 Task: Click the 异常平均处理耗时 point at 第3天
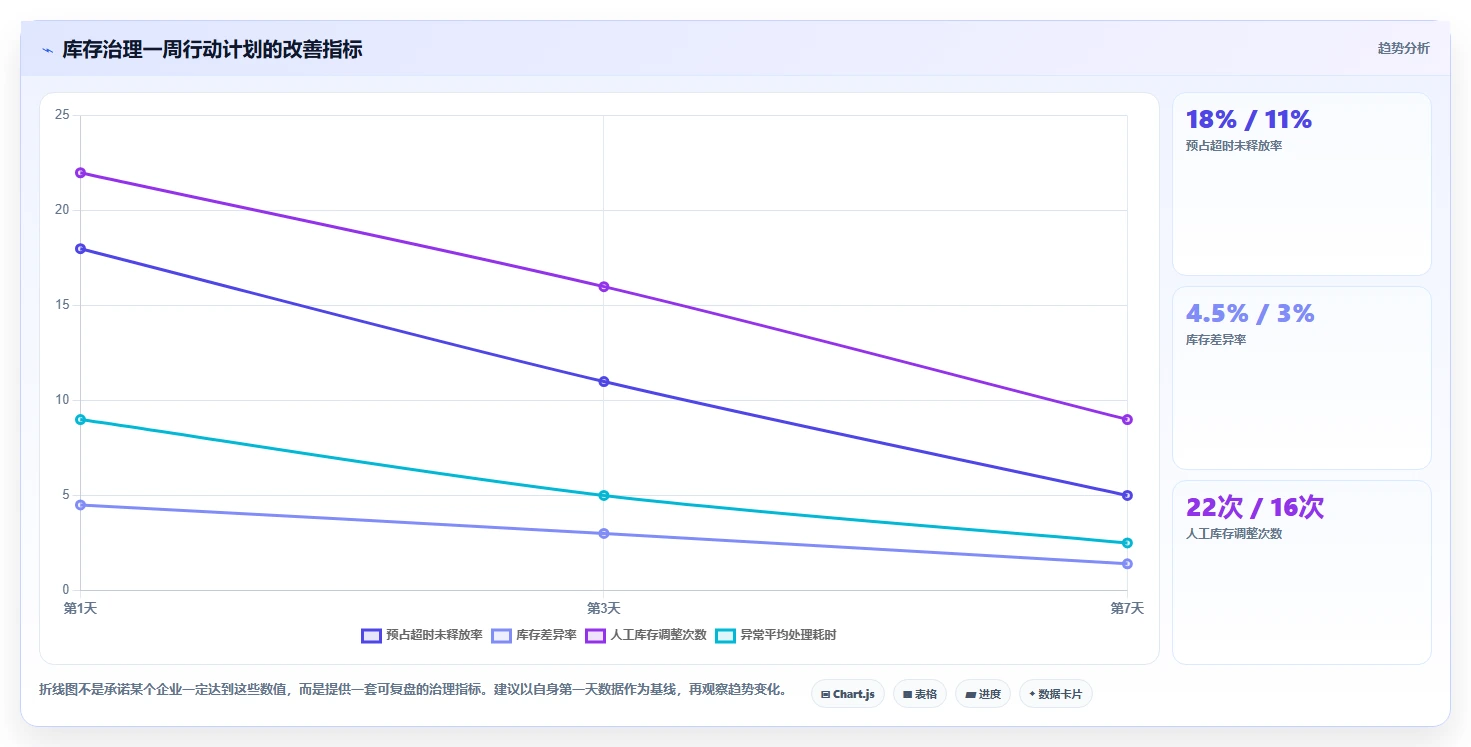(x=604, y=496)
